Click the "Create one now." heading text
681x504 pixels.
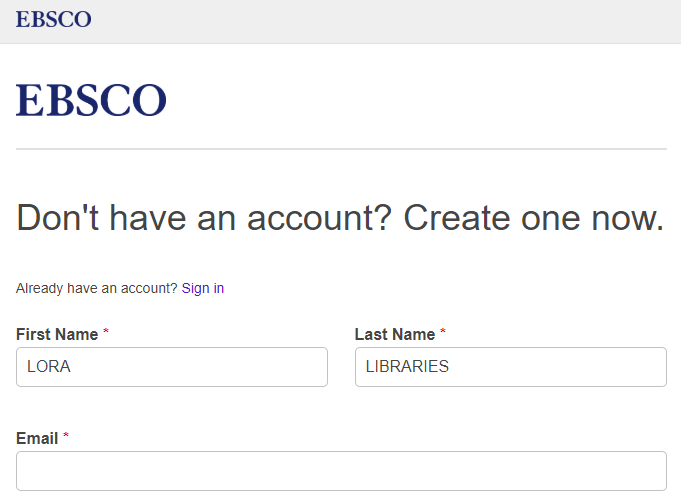point(534,218)
